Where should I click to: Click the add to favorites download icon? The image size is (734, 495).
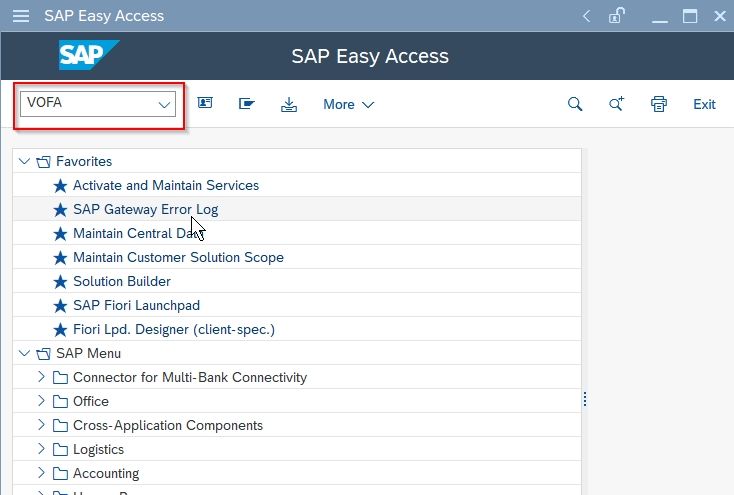pyautogui.click(x=289, y=104)
